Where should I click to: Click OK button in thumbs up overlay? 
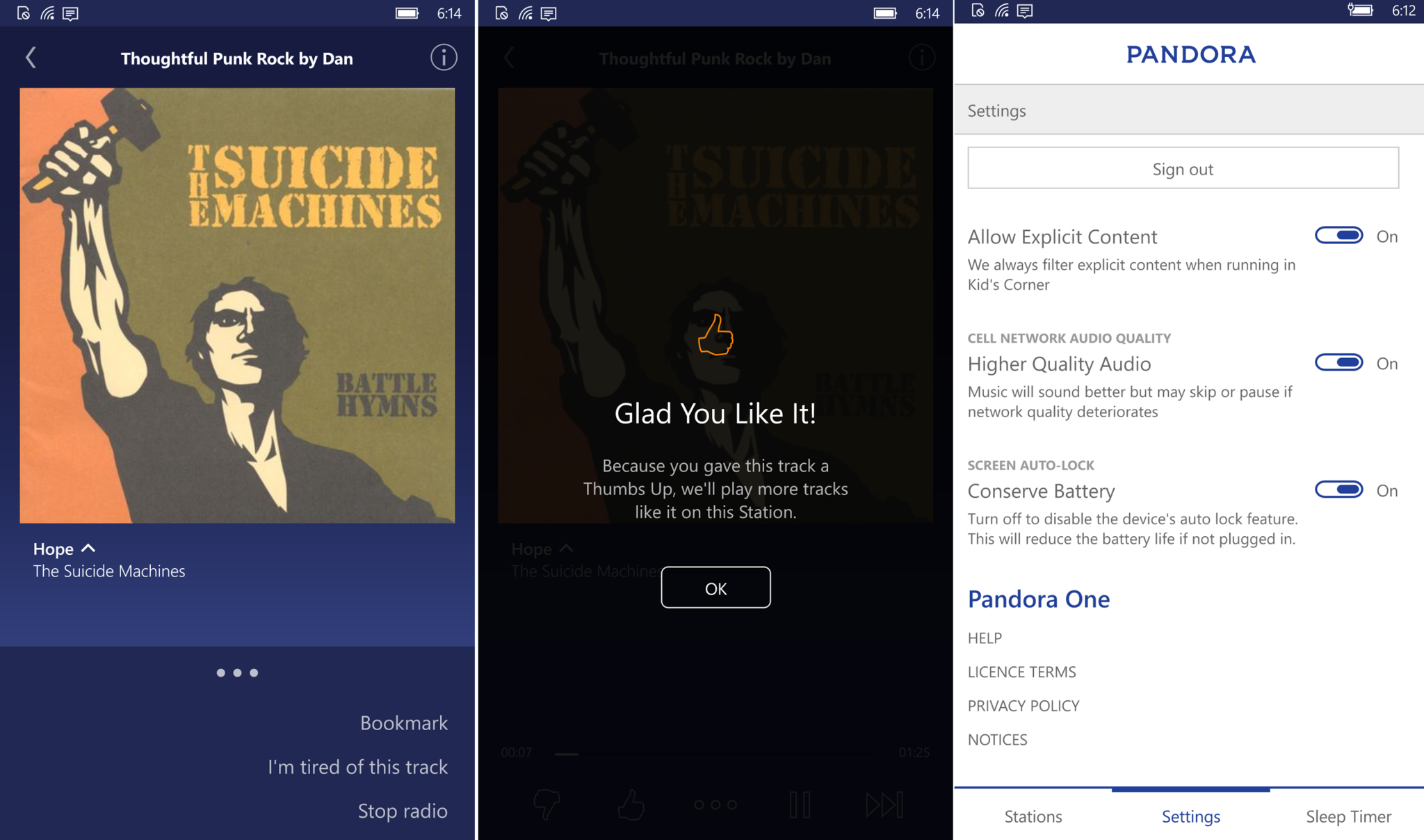click(x=715, y=587)
